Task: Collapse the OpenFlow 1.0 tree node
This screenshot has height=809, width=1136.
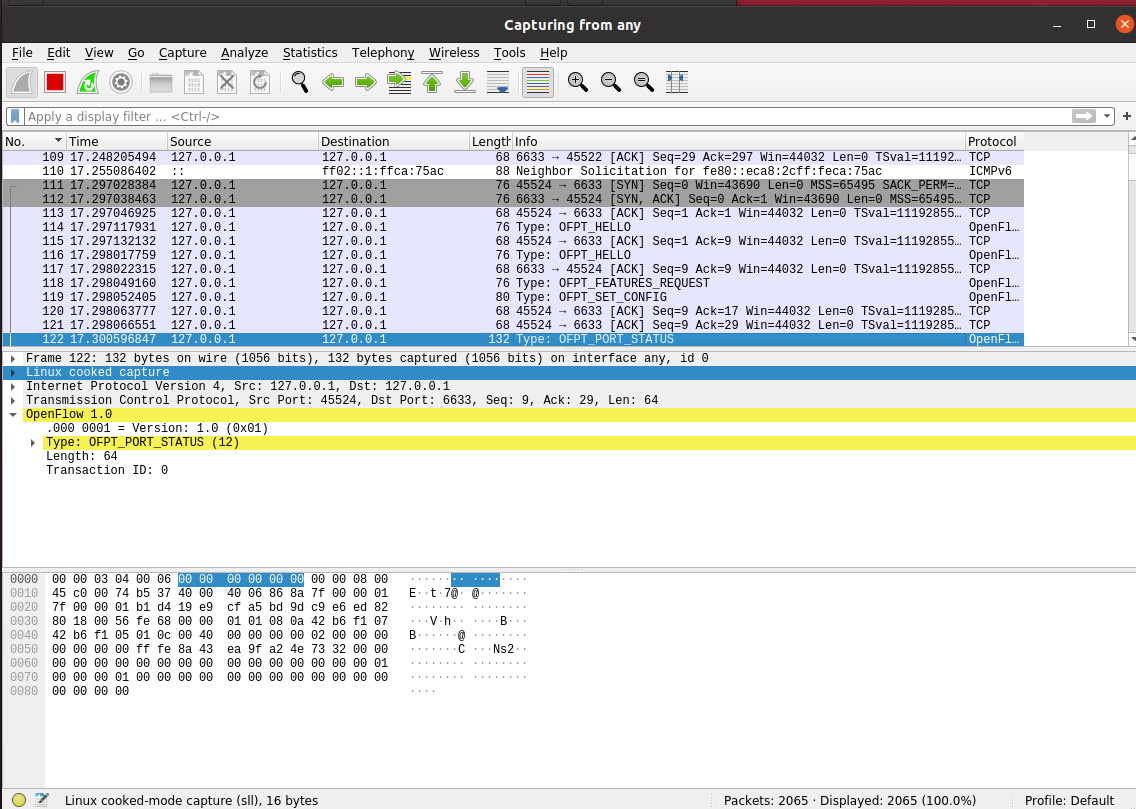Action: pos(12,414)
